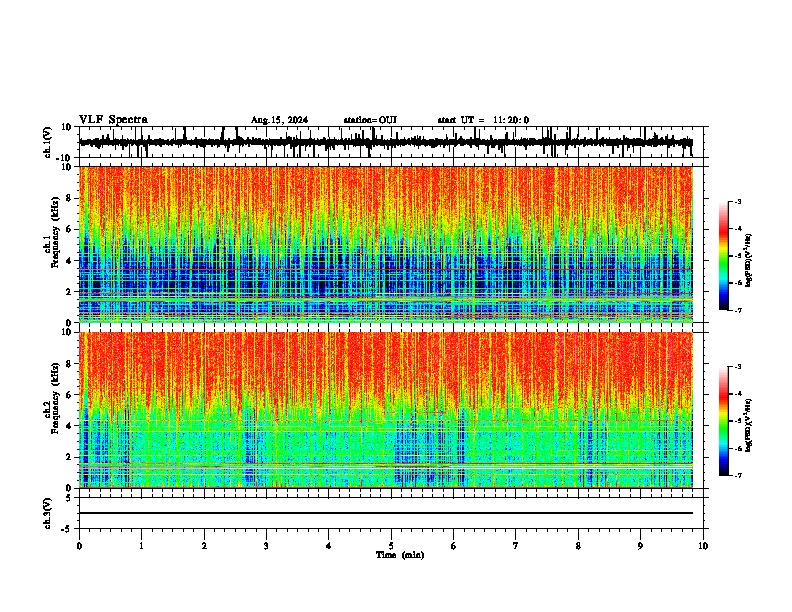
Task: Select the "start UT = 11:20:0" header text
Action: (483, 120)
